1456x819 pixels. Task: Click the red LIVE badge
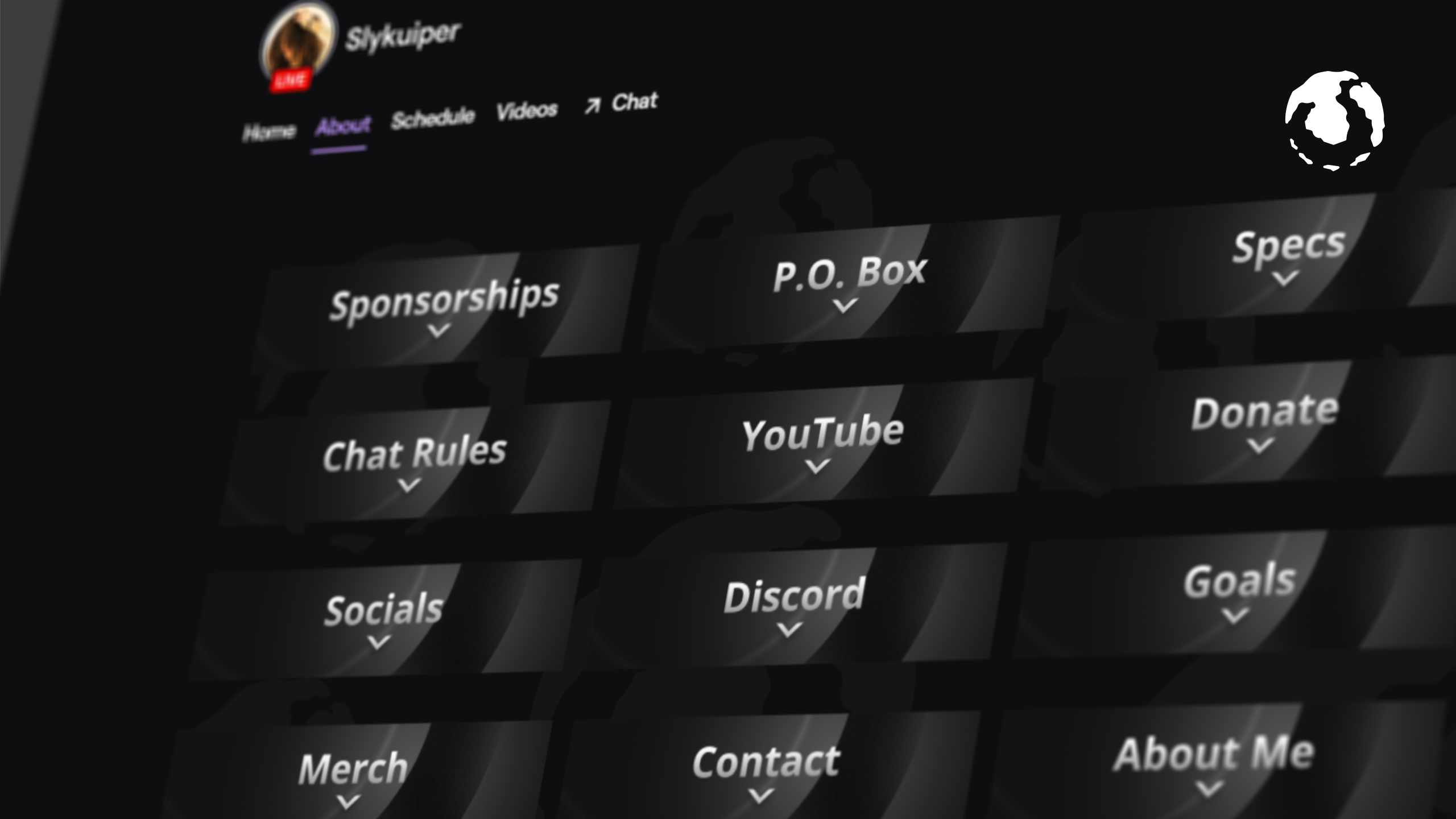pyautogui.click(x=291, y=81)
